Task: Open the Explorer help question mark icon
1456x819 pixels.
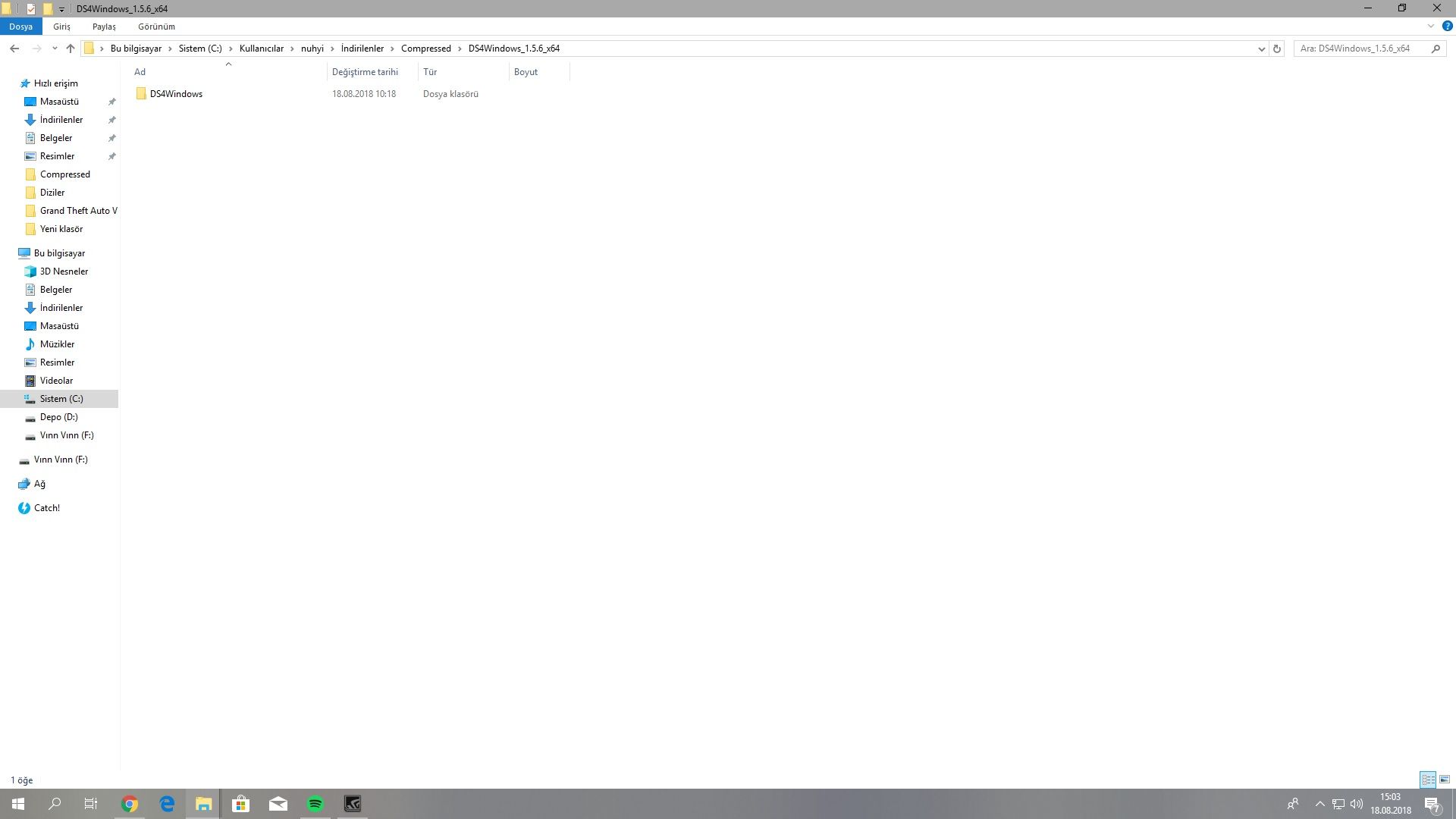Action: pyautogui.click(x=1447, y=26)
